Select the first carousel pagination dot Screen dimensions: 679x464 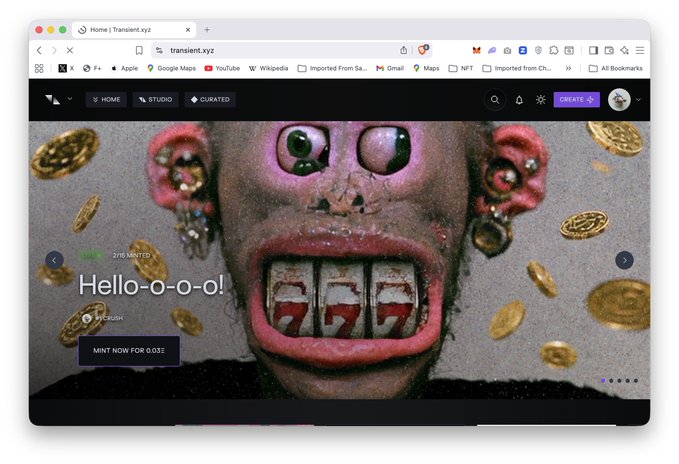click(x=603, y=381)
